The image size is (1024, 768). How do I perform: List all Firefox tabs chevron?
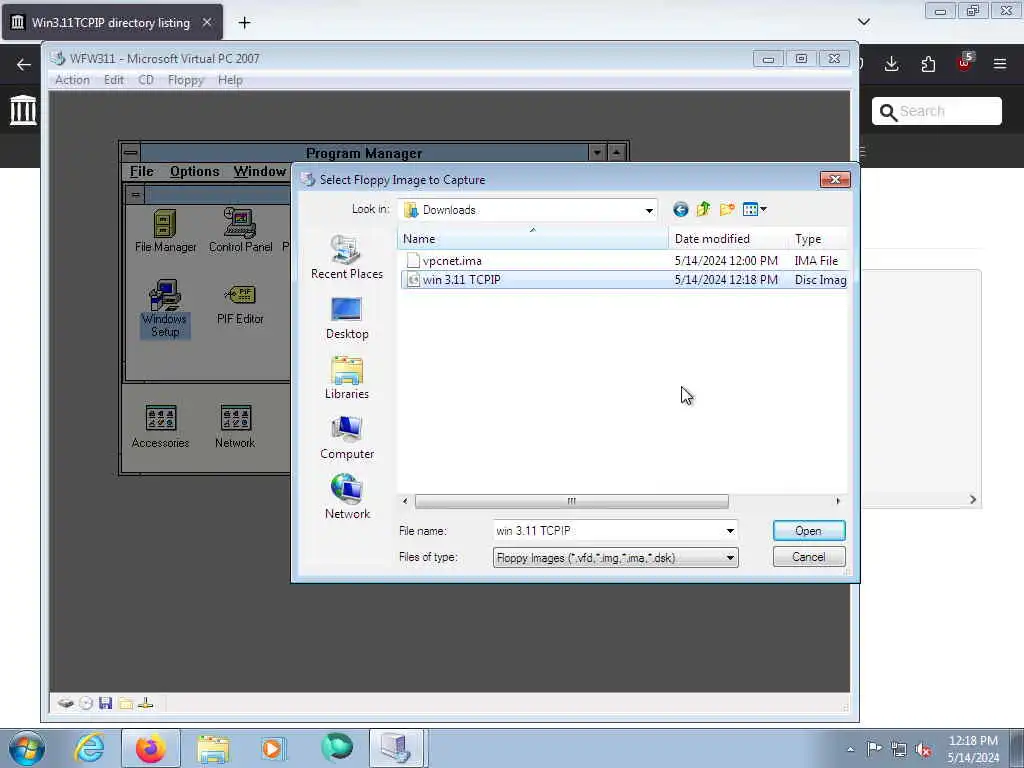point(863,22)
